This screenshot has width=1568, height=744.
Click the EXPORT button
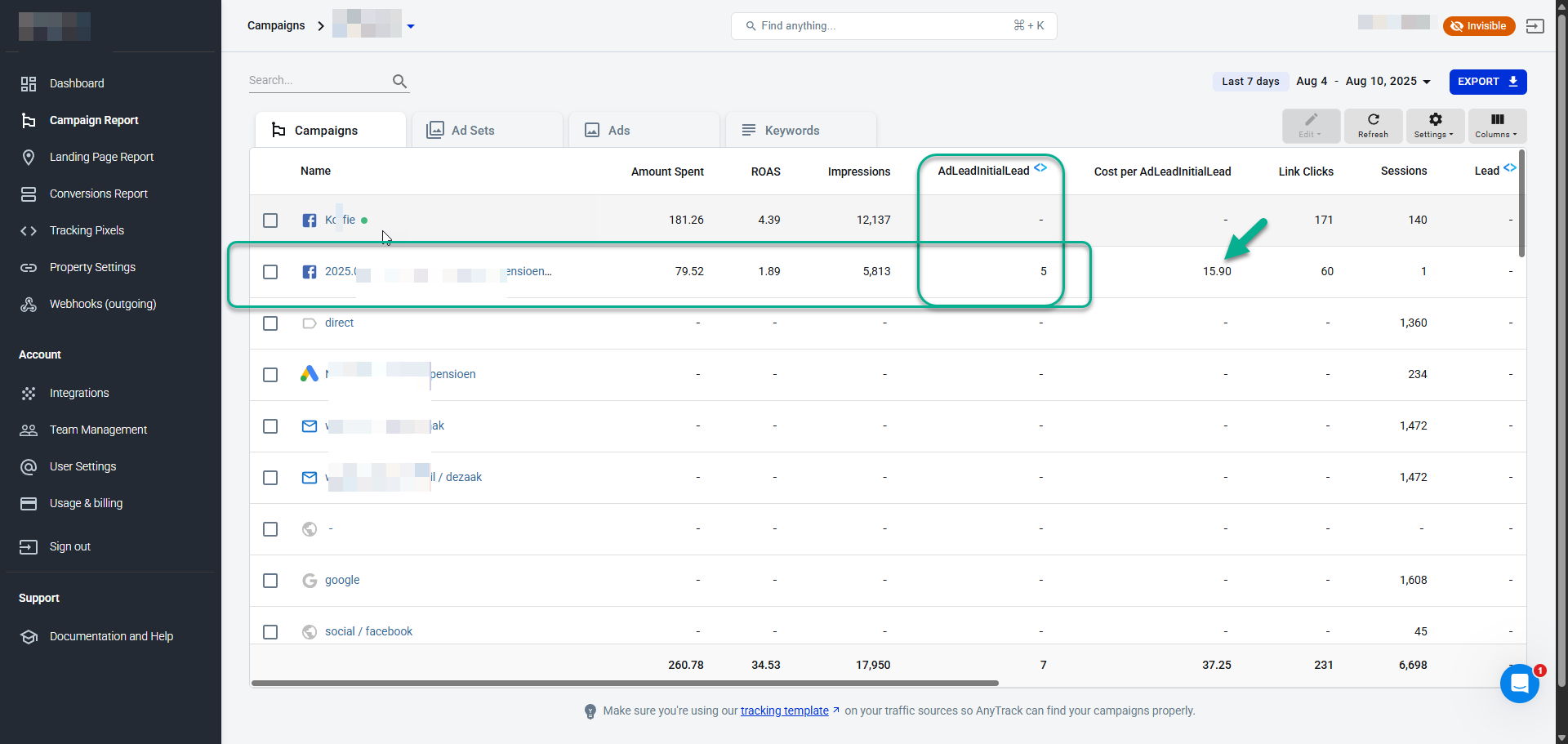pyautogui.click(x=1488, y=82)
